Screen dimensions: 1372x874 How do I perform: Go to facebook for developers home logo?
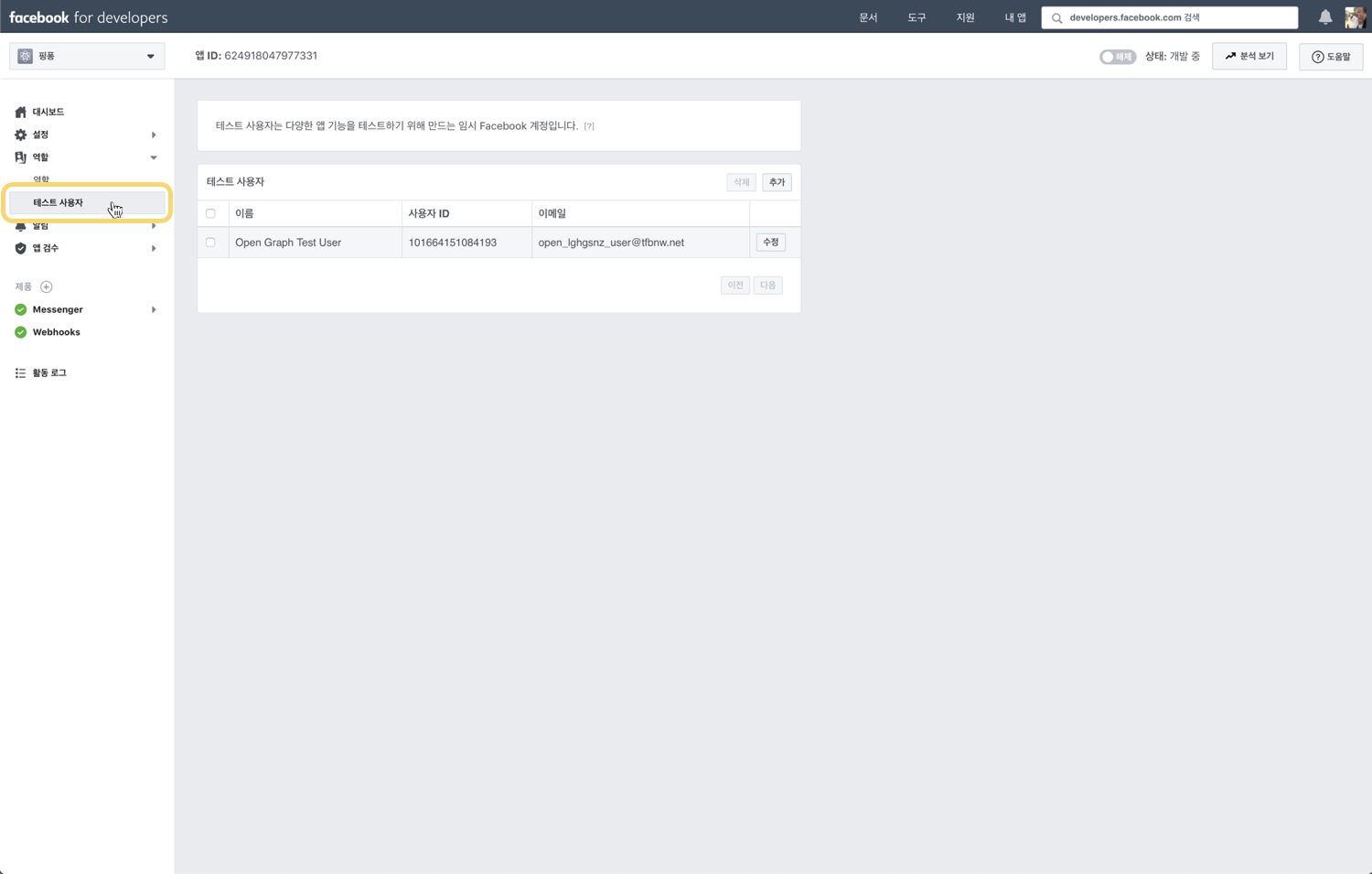coord(89,17)
